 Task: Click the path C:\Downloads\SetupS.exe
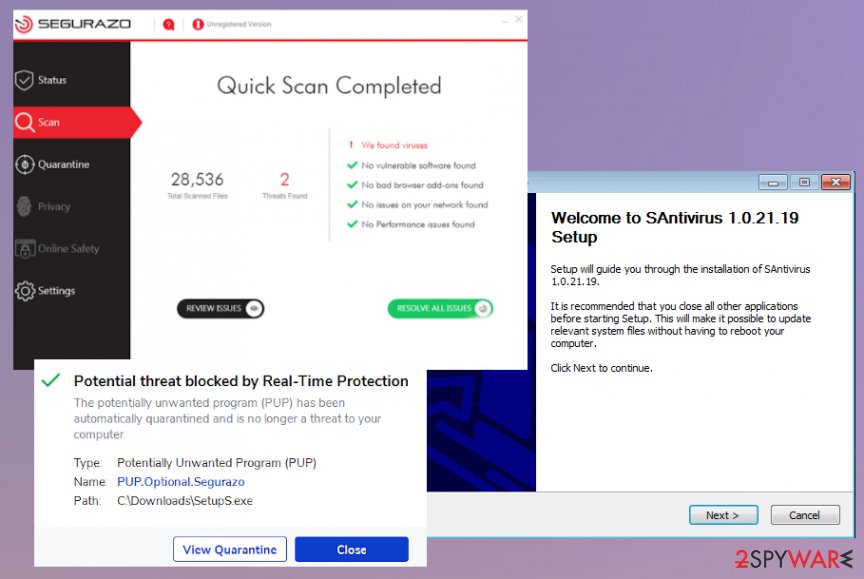pyautogui.click(x=185, y=501)
